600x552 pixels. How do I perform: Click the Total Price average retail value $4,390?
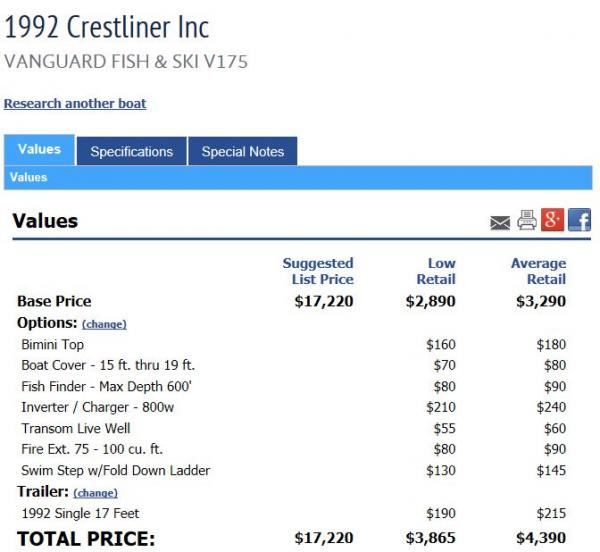pos(541,538)
